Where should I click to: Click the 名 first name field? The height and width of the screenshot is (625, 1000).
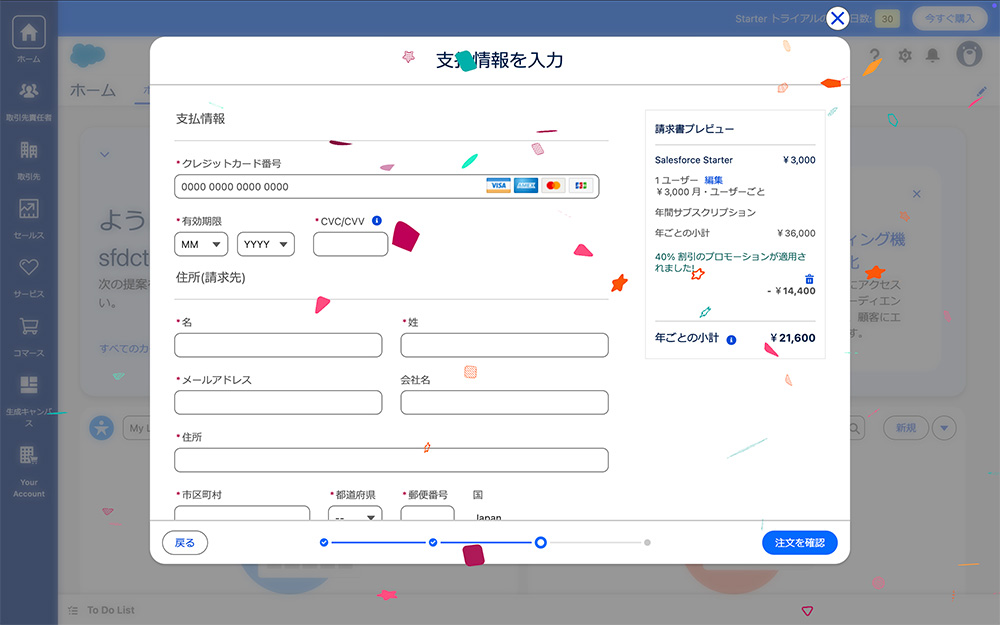pos(278,345)
